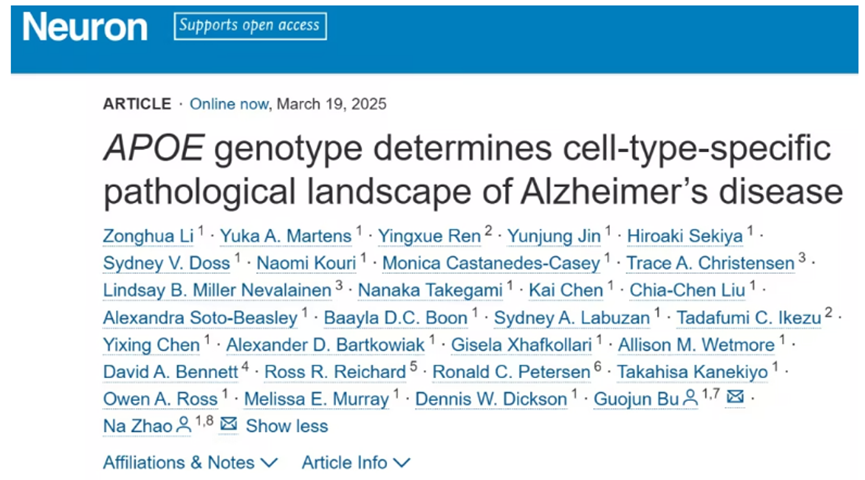Click the envelope icon beside Guojun Bu

pos(735,397)
